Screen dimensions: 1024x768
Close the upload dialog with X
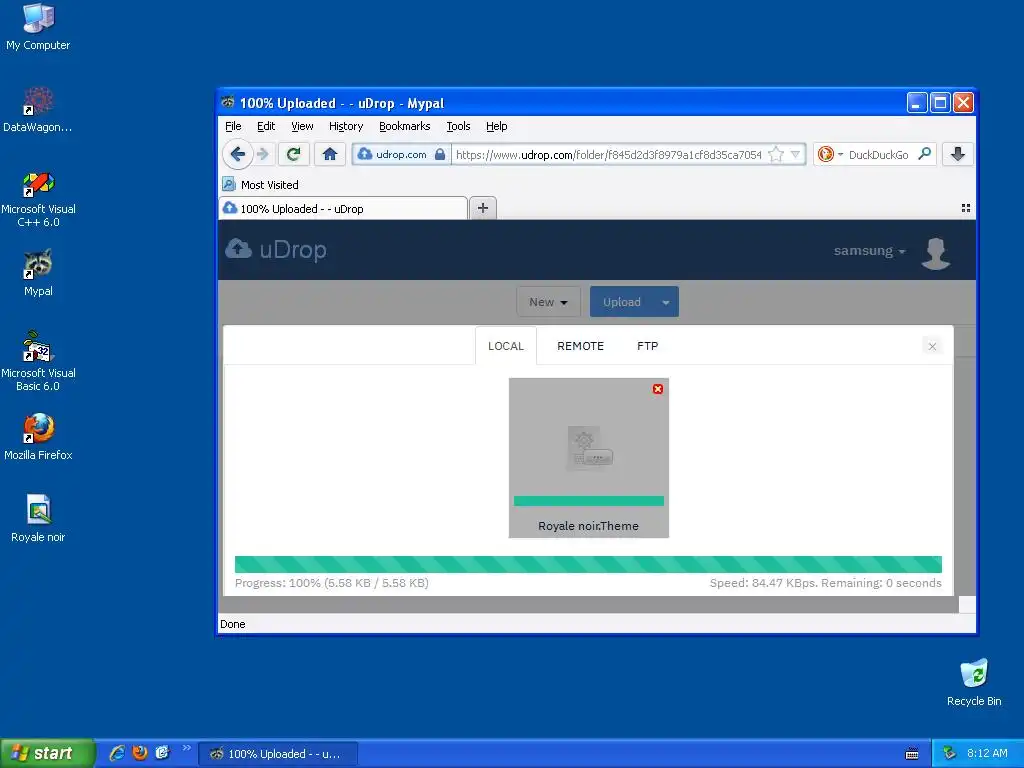(x=933, y=346)
